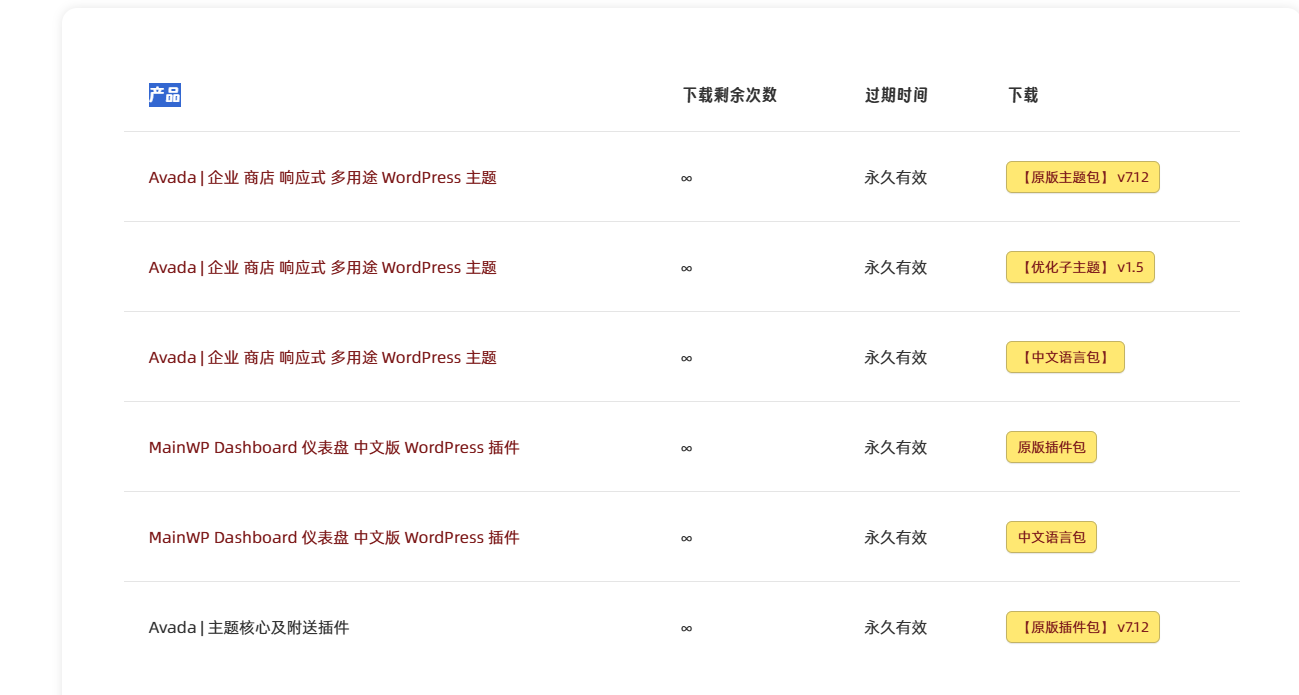Click the ∞ symbol in the MainWP 原版插件包 row
1299x695 pixels.
(x=686, y=448)
